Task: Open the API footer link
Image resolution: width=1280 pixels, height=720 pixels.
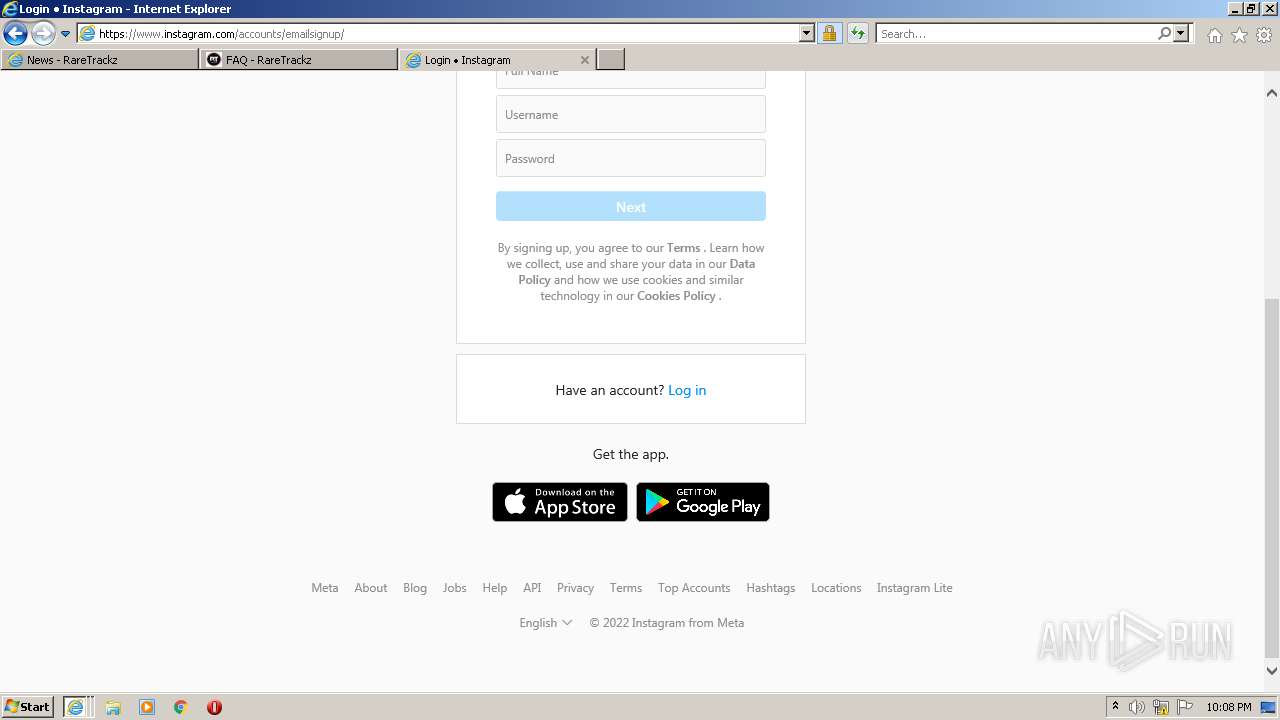Action: [x=532, y=588]
